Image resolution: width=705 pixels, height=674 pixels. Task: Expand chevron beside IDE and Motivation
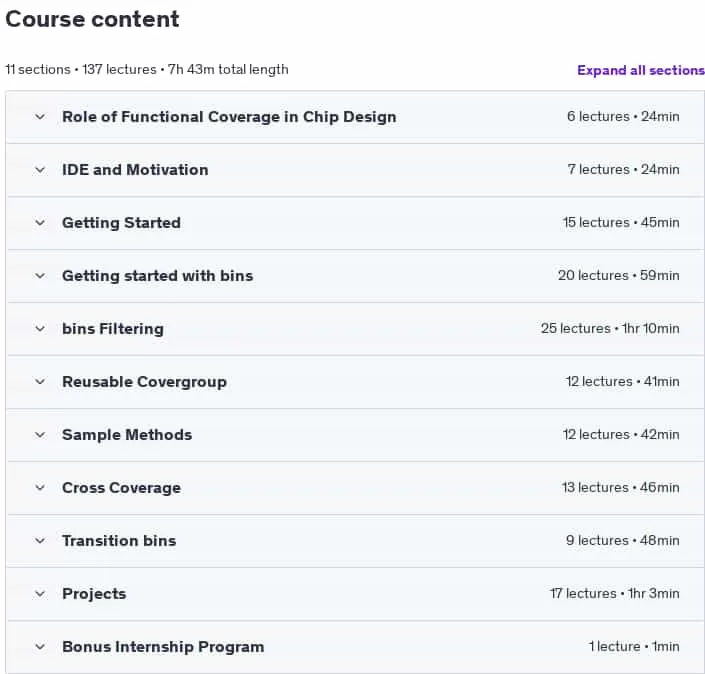[40, 170]
